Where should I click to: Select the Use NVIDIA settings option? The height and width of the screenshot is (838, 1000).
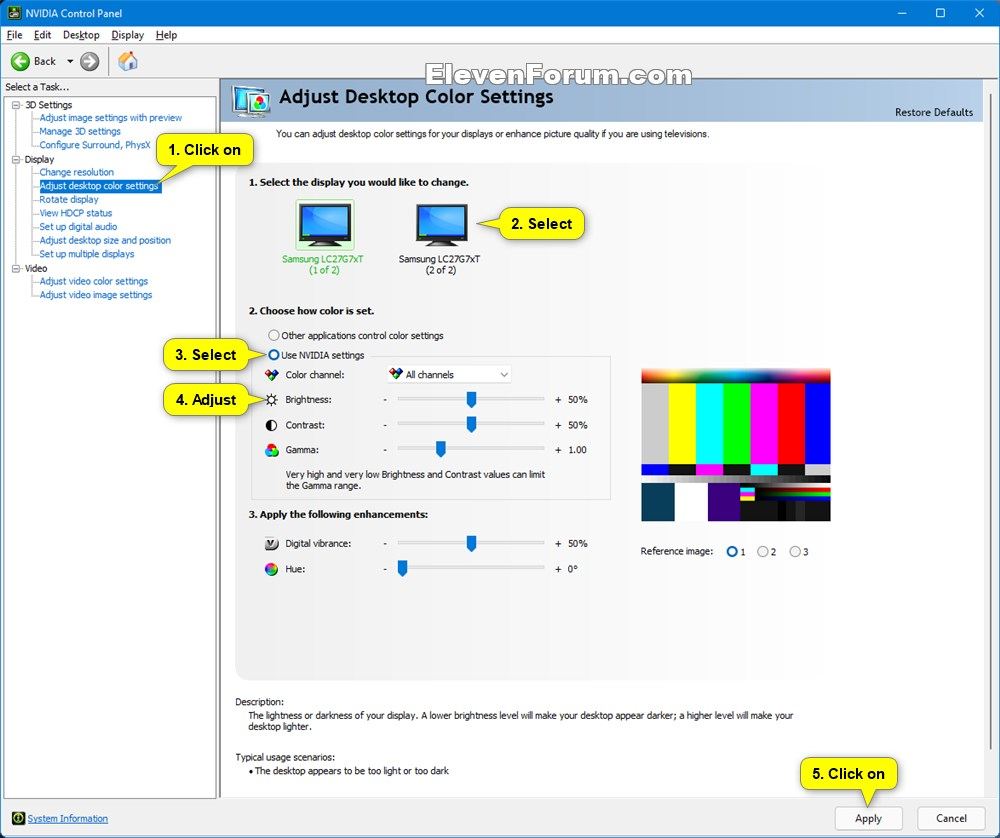273,355
